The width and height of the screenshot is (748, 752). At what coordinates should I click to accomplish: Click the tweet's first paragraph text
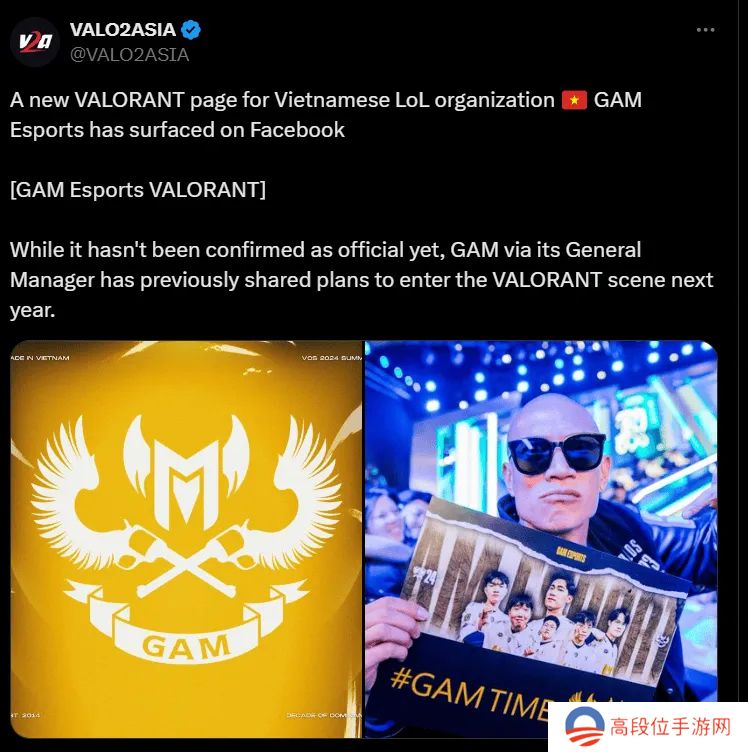click(x=326, y=115)
